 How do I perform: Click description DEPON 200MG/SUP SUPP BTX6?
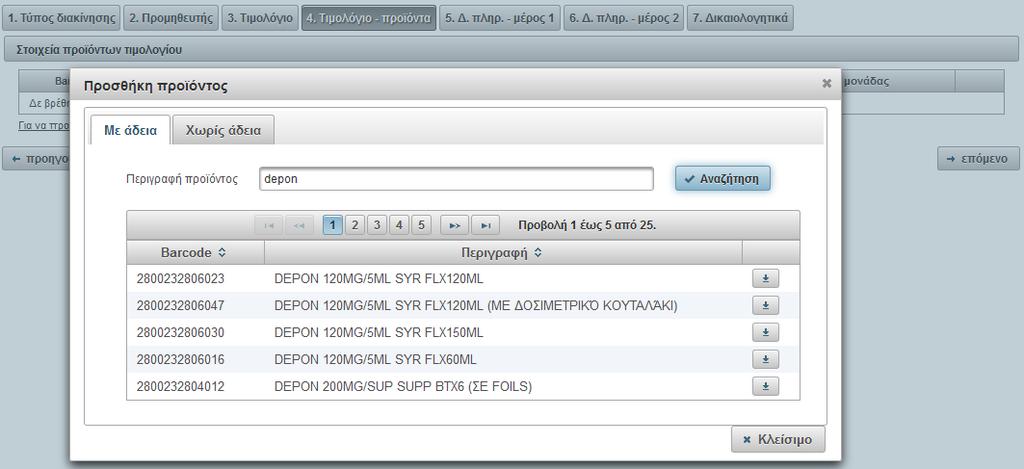(x=403, y=387)
